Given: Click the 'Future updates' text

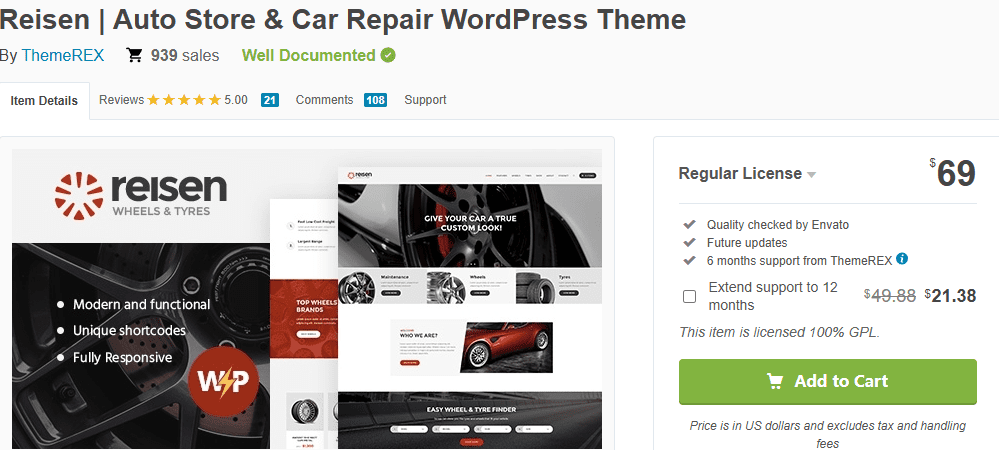Looking at the screenshot, I should pos(747,242).
